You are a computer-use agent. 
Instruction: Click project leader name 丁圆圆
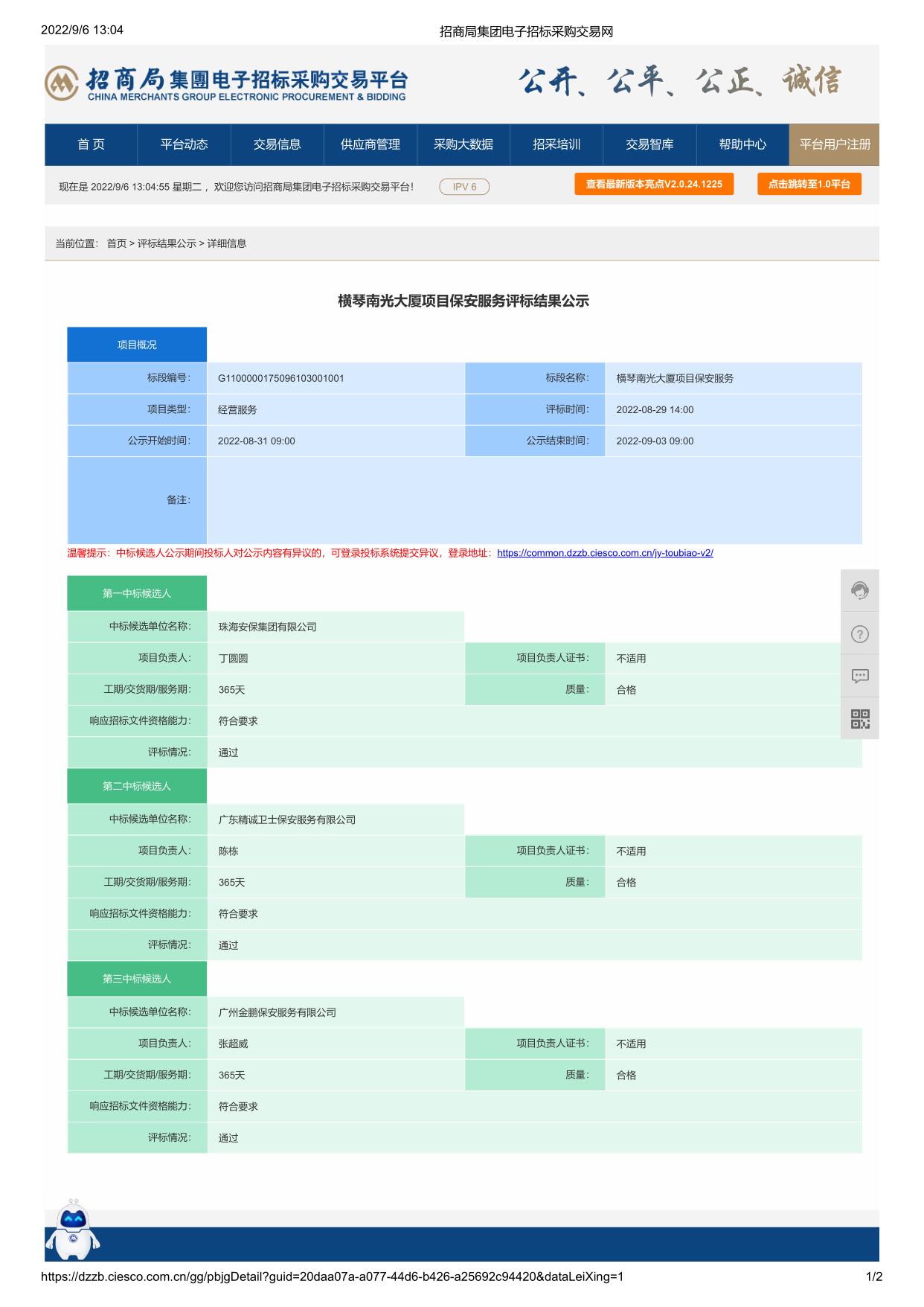(233, 658)
